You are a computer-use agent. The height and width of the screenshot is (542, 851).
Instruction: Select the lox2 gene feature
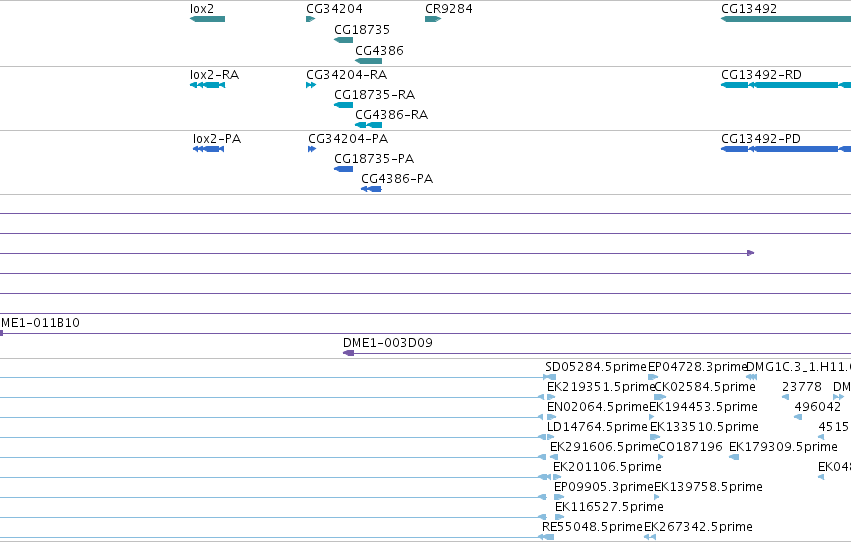click(x=207, y=19)
